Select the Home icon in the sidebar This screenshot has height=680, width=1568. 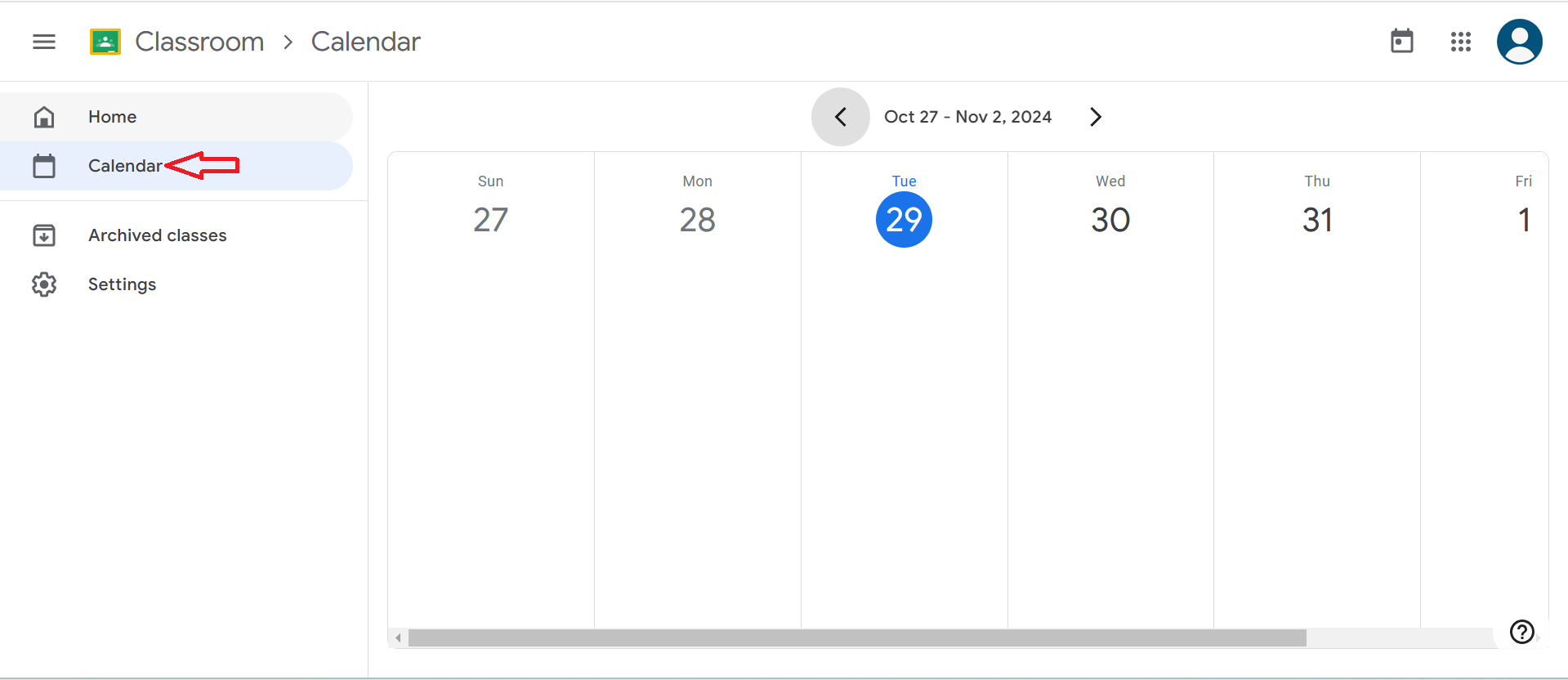44,116
